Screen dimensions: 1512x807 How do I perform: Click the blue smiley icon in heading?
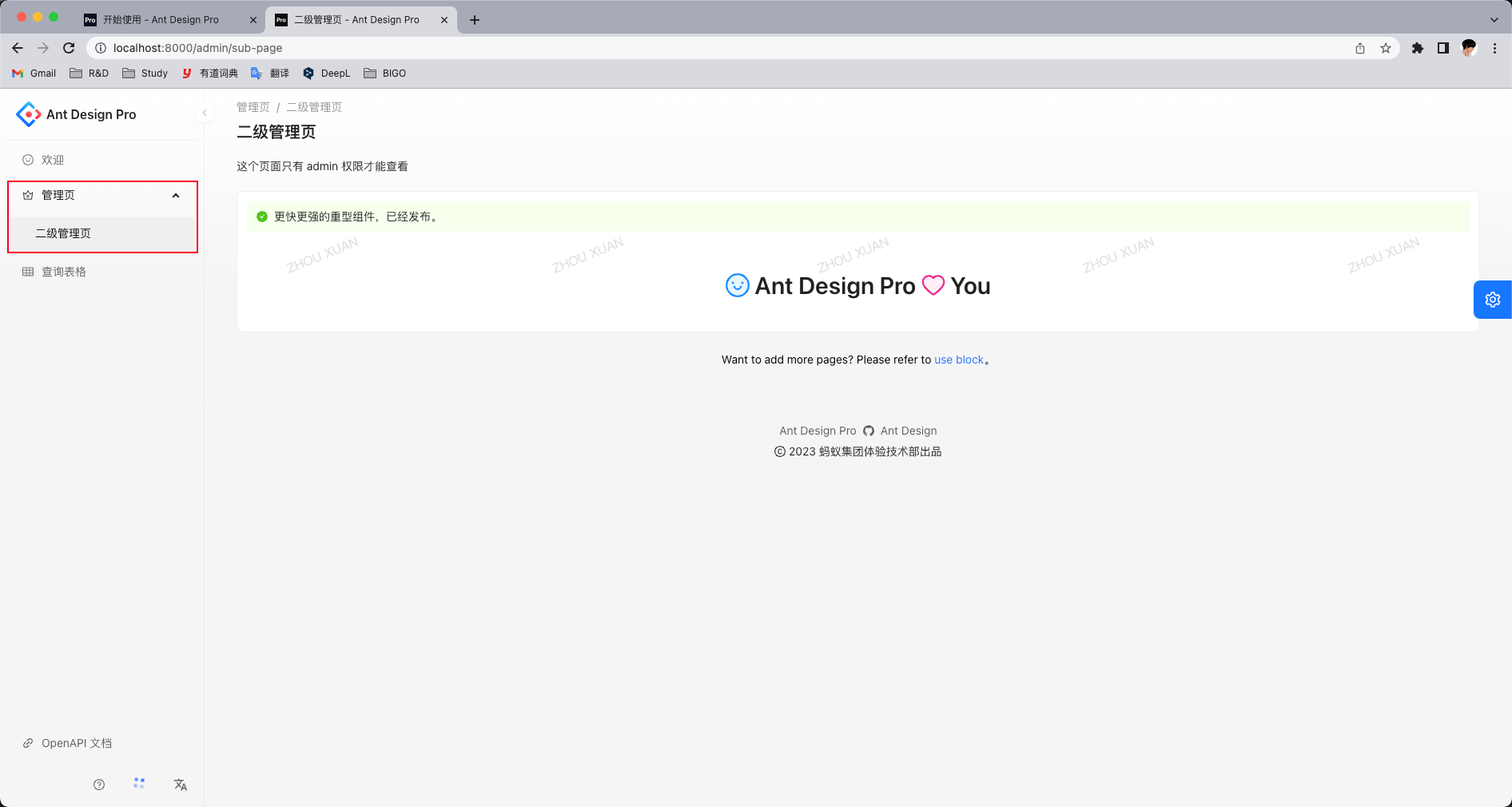click(x=737, y=285)
